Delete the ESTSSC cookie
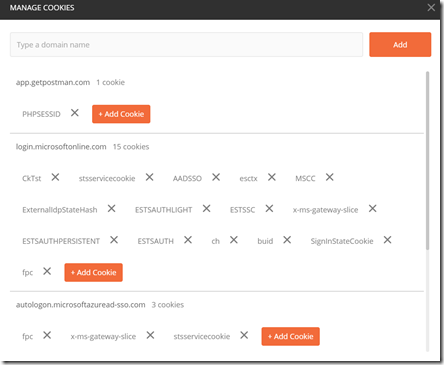Screen dimensions: 444x365 point(269,209)
